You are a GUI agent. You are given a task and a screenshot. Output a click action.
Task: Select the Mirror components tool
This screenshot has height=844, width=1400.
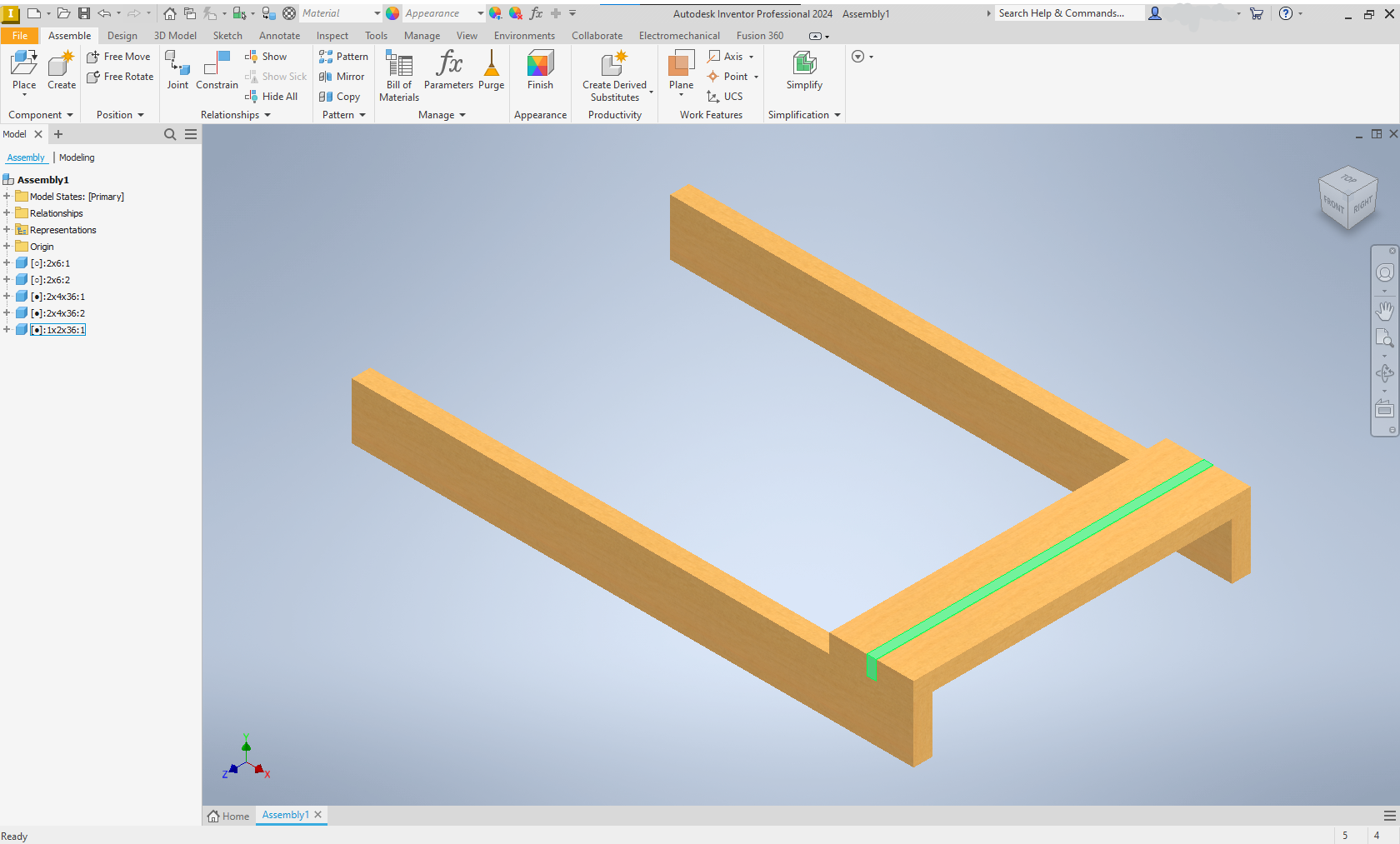(342, 77)
